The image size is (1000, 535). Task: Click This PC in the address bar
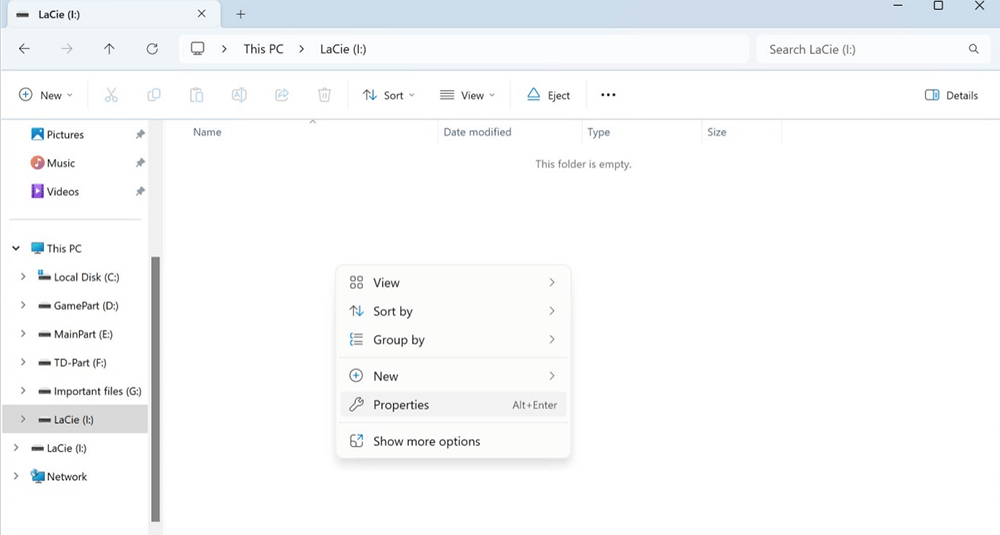click(263, 49)
